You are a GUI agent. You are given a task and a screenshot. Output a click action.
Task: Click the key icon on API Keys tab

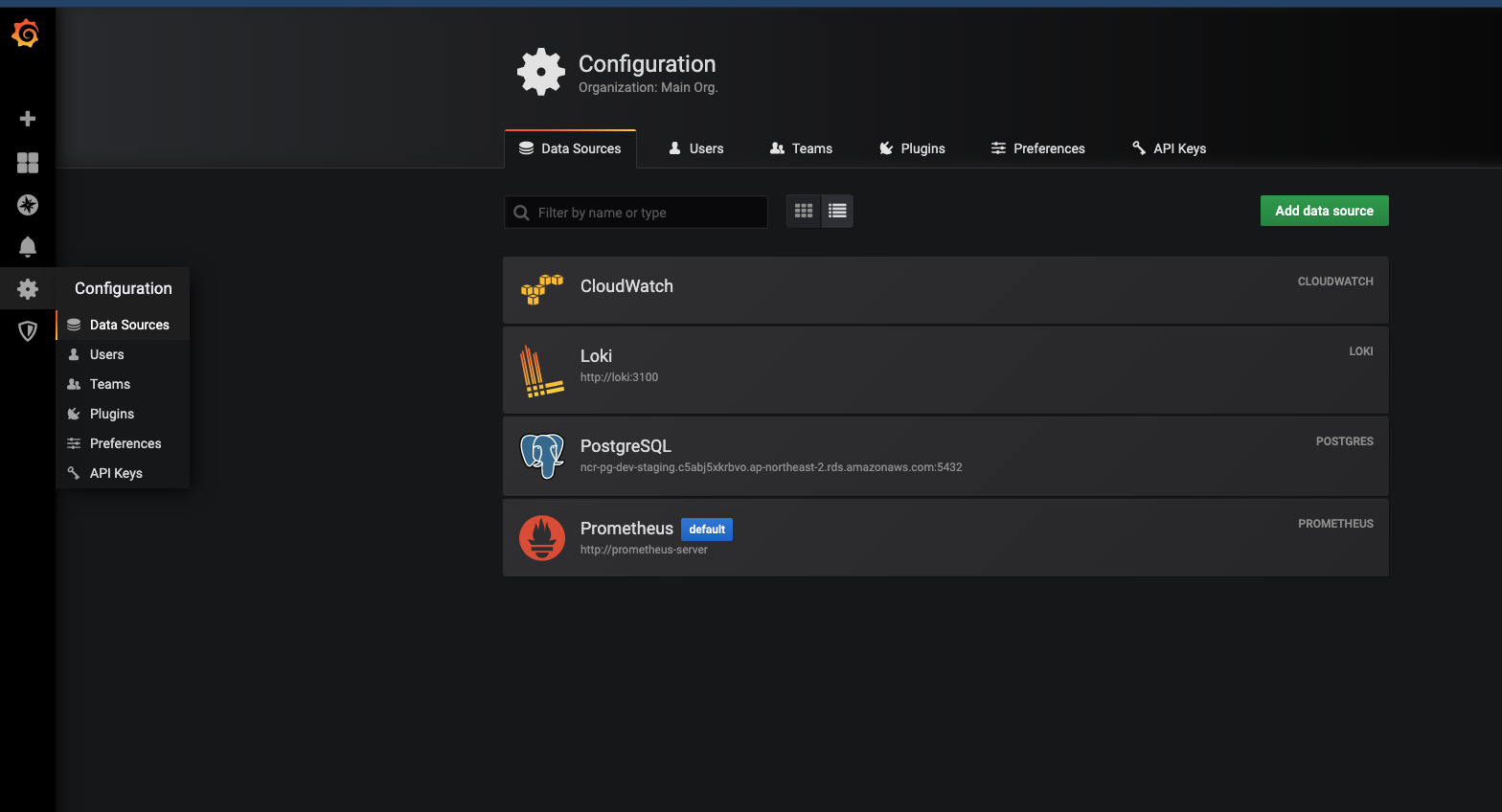[1139, 148]
